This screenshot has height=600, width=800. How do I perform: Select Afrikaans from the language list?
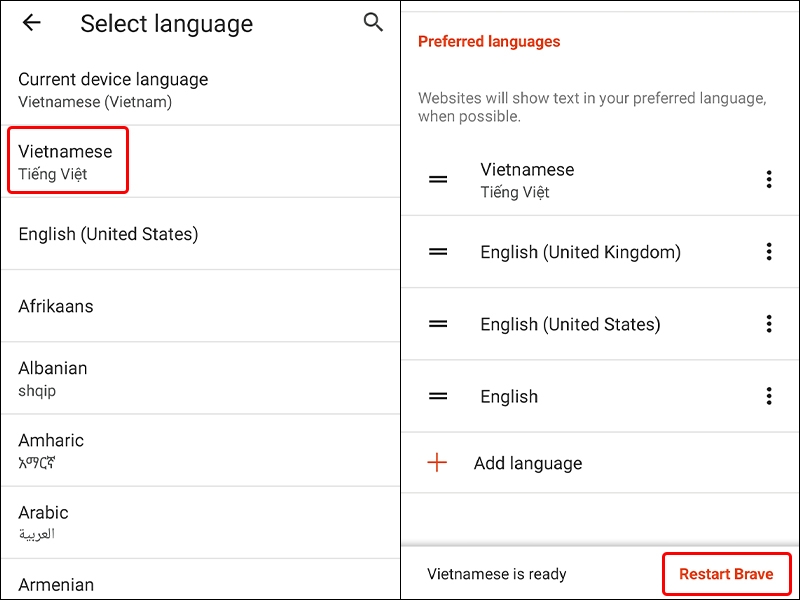[x=56, y=306]
